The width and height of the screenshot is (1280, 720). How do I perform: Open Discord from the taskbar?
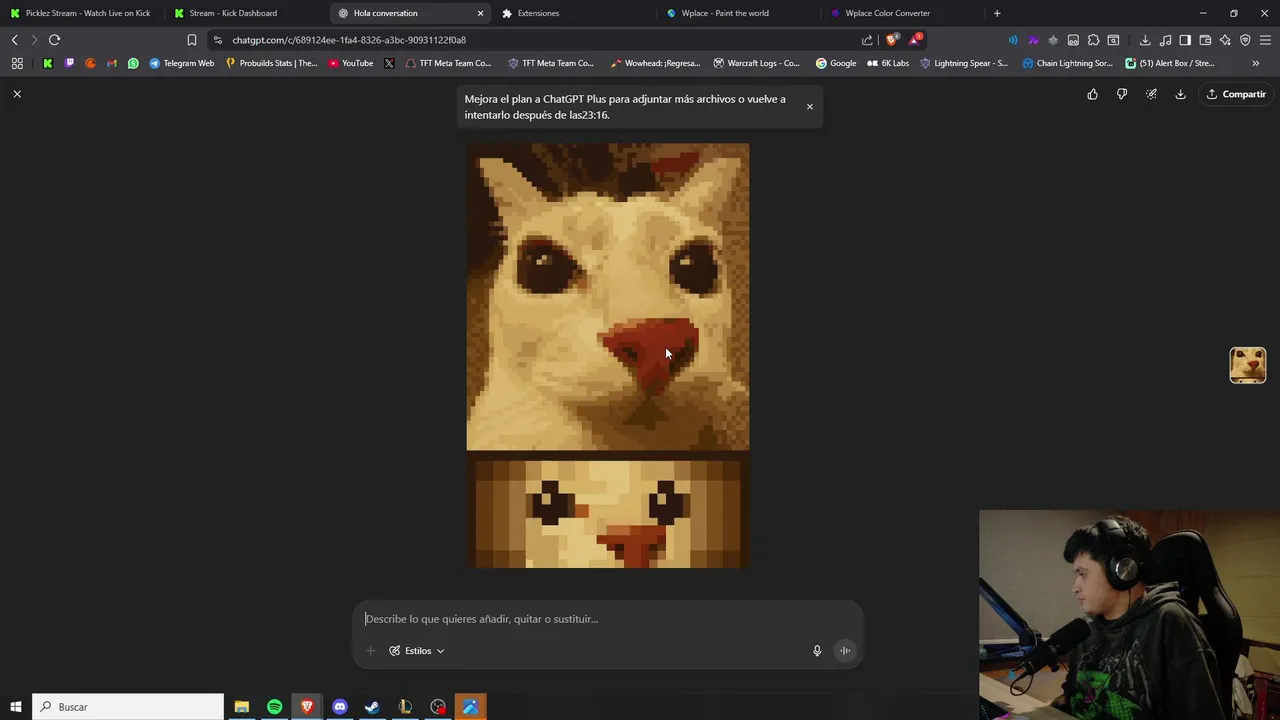click(x=340, y=707)
